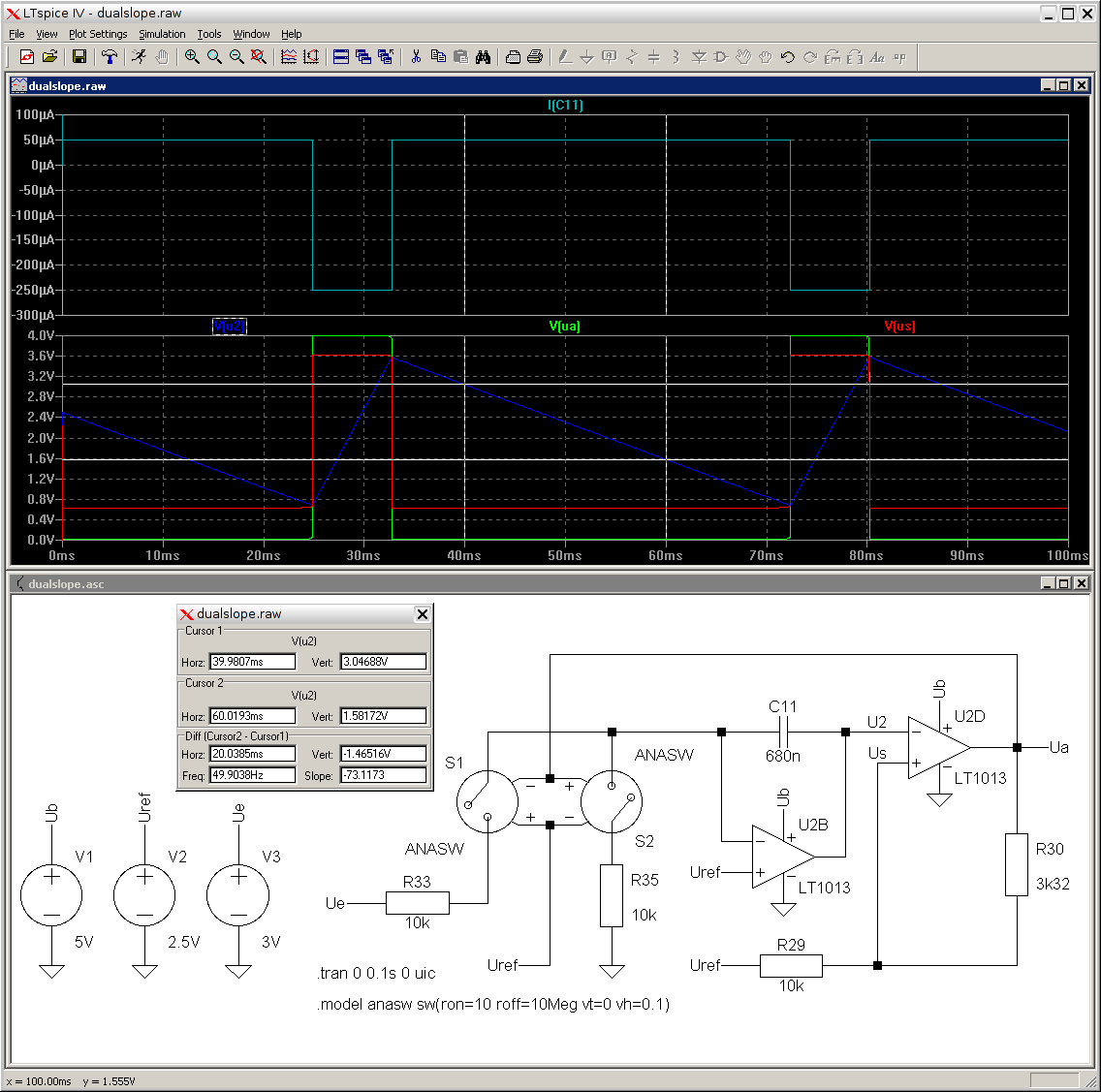Open the View menu

click(x=47, y=34)
